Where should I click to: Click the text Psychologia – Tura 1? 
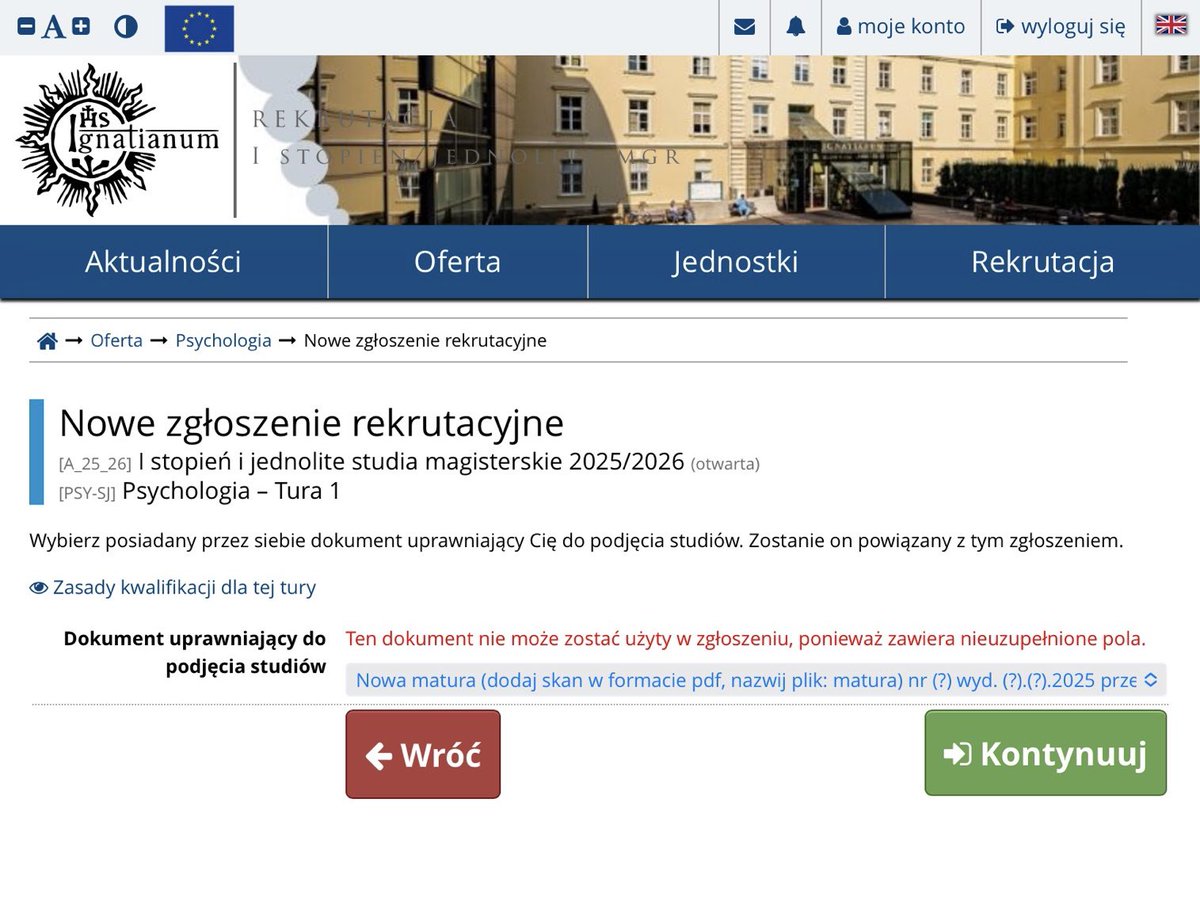coord(231,491)
